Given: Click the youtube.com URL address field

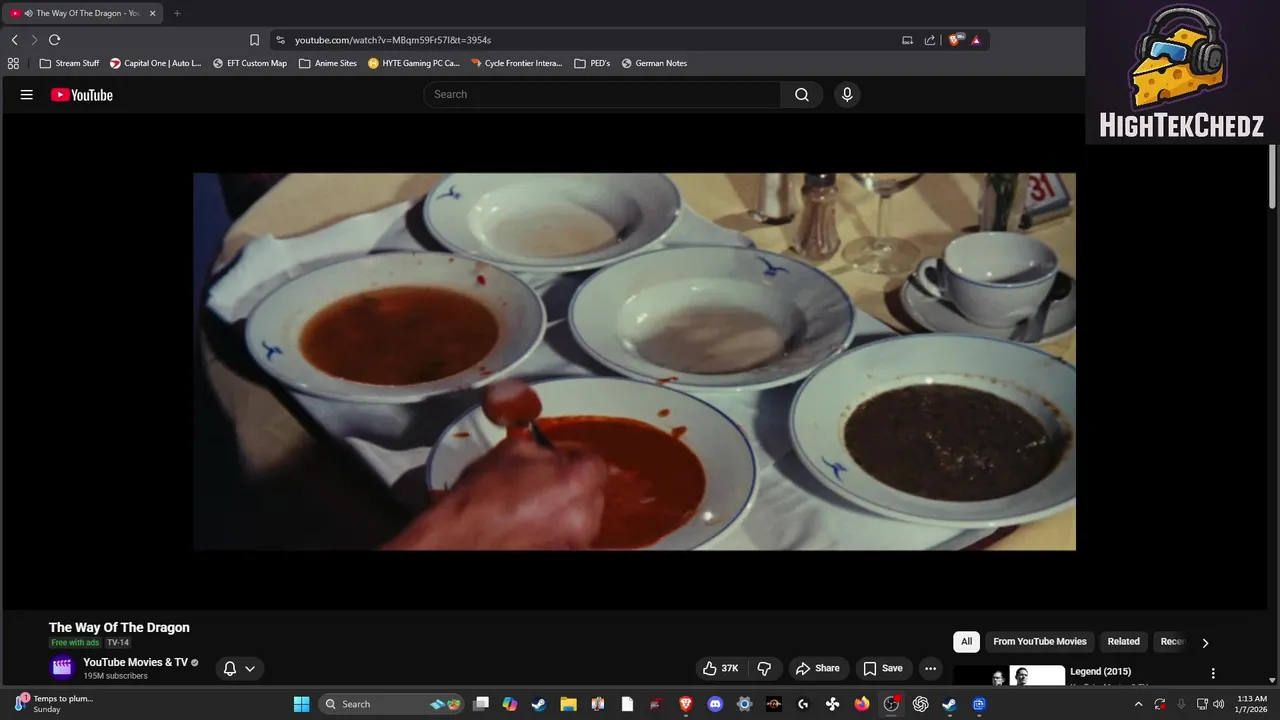Looking at the screenshot, I should [590, 40].
